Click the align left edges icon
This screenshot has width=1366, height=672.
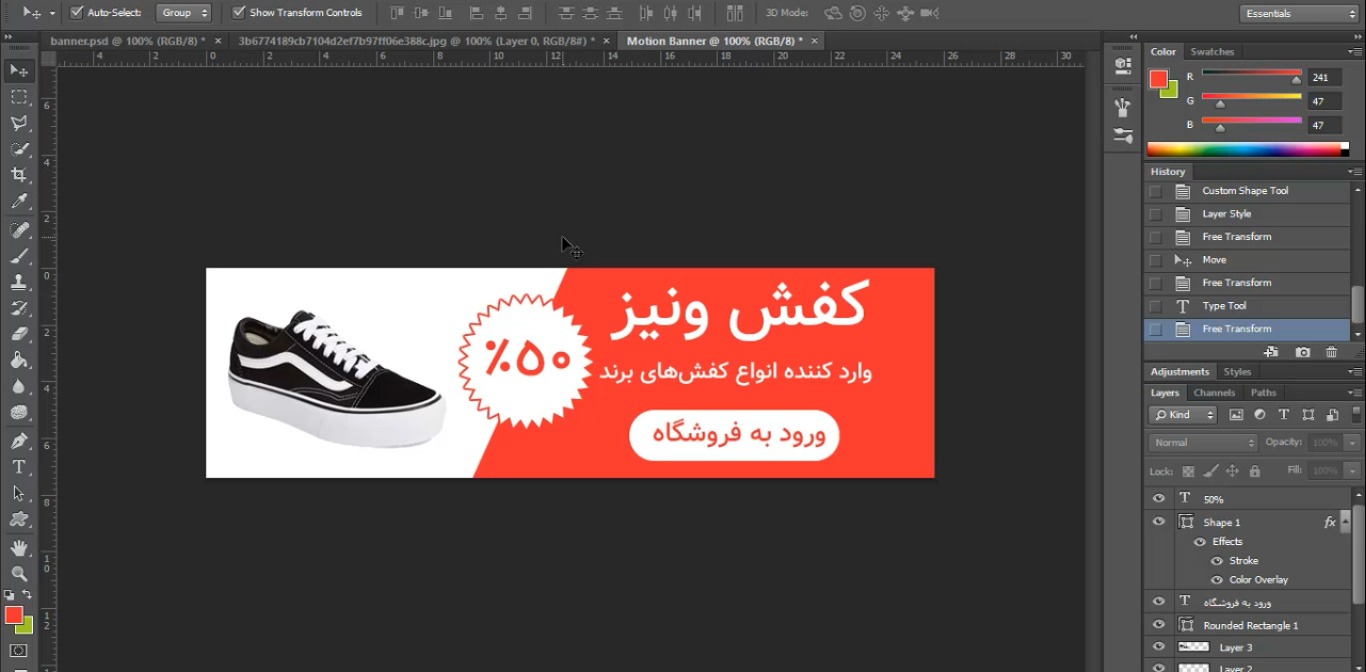click(x=476, y=13)
